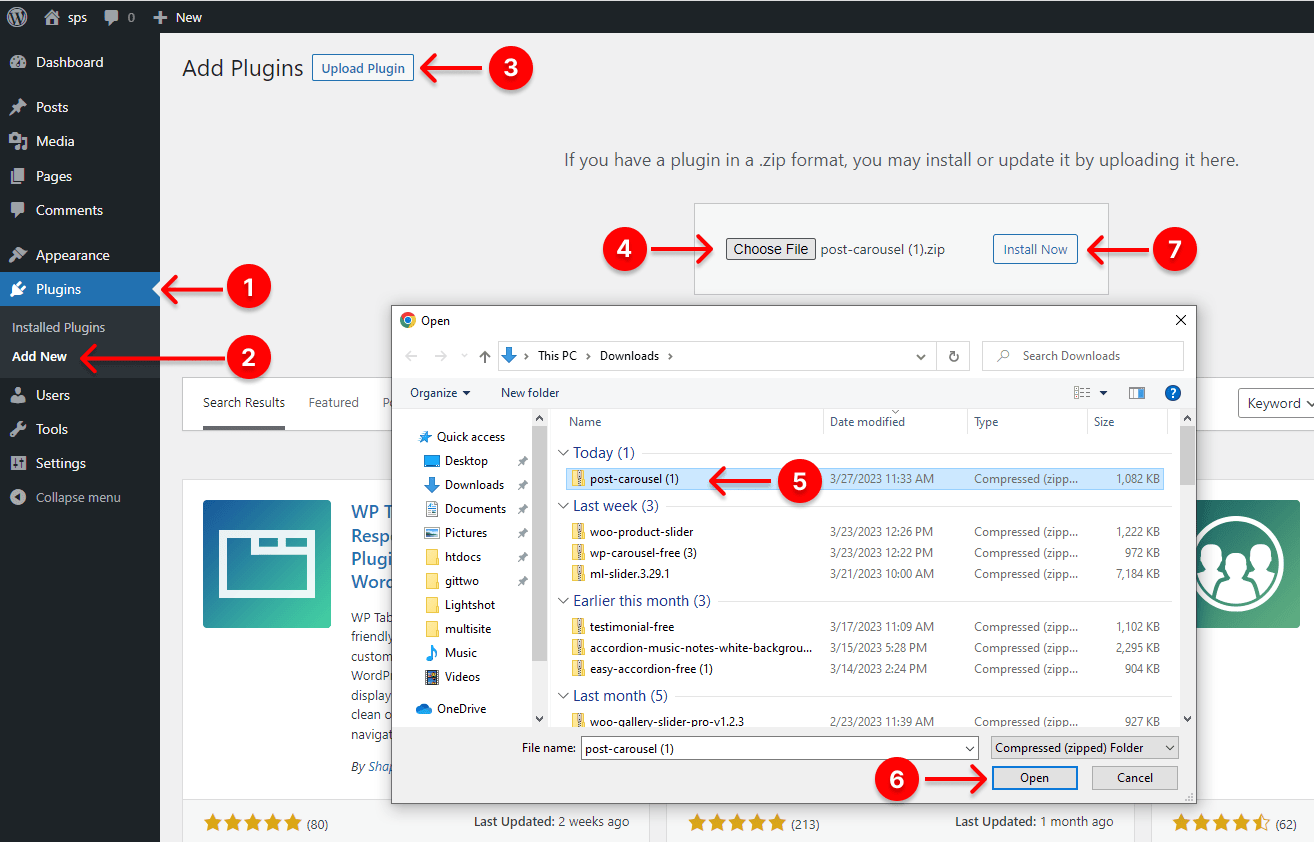
Task: Click the WP Tabs plugin thumbnail
Action: (267, 564)
